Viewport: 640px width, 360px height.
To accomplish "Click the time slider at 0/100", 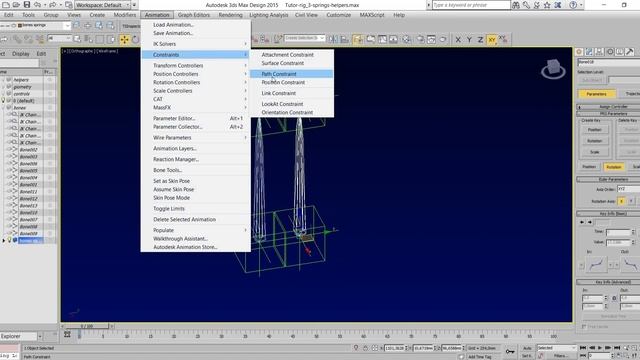I will click(x=87, y=326).
